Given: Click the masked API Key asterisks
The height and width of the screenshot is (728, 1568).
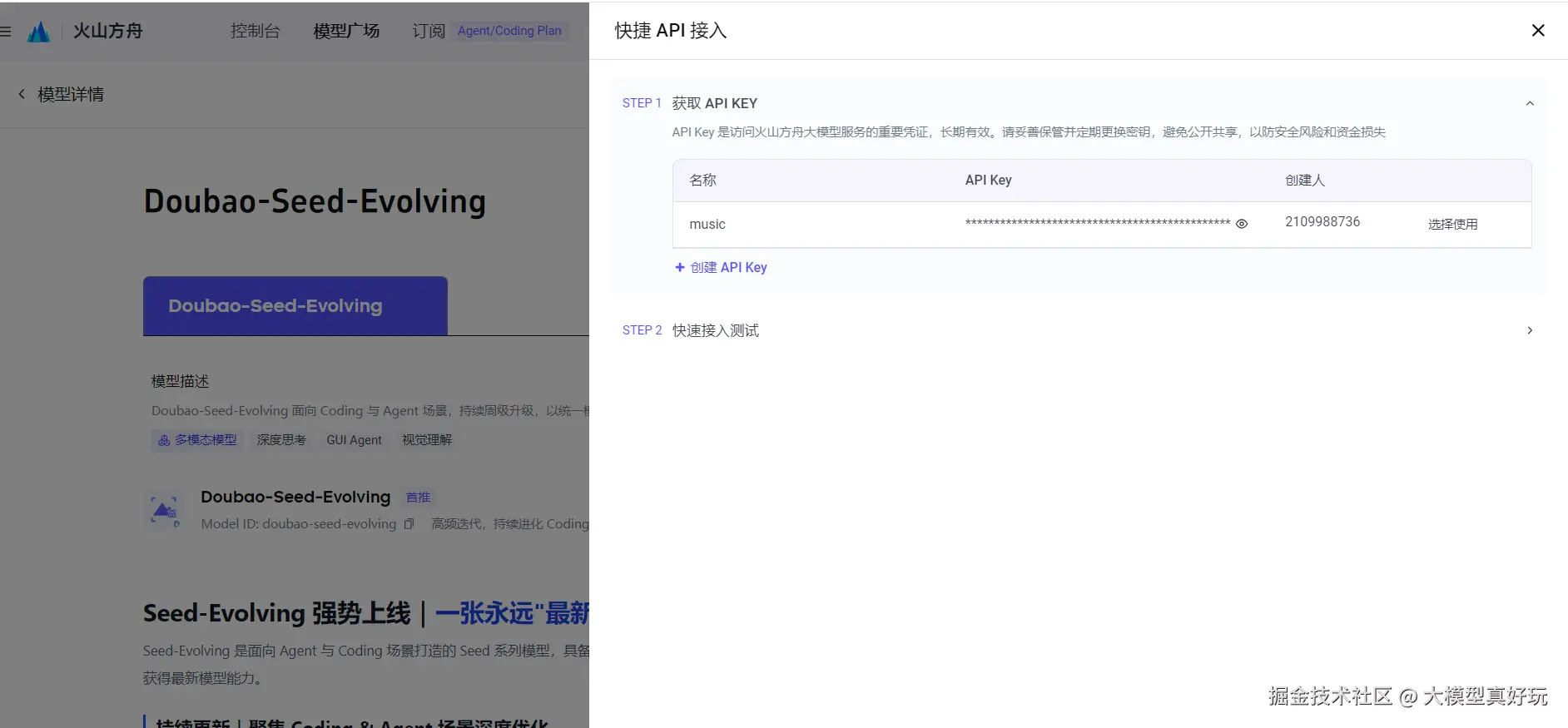Looking at the screenshot, I should click(x=1098, y=224).
